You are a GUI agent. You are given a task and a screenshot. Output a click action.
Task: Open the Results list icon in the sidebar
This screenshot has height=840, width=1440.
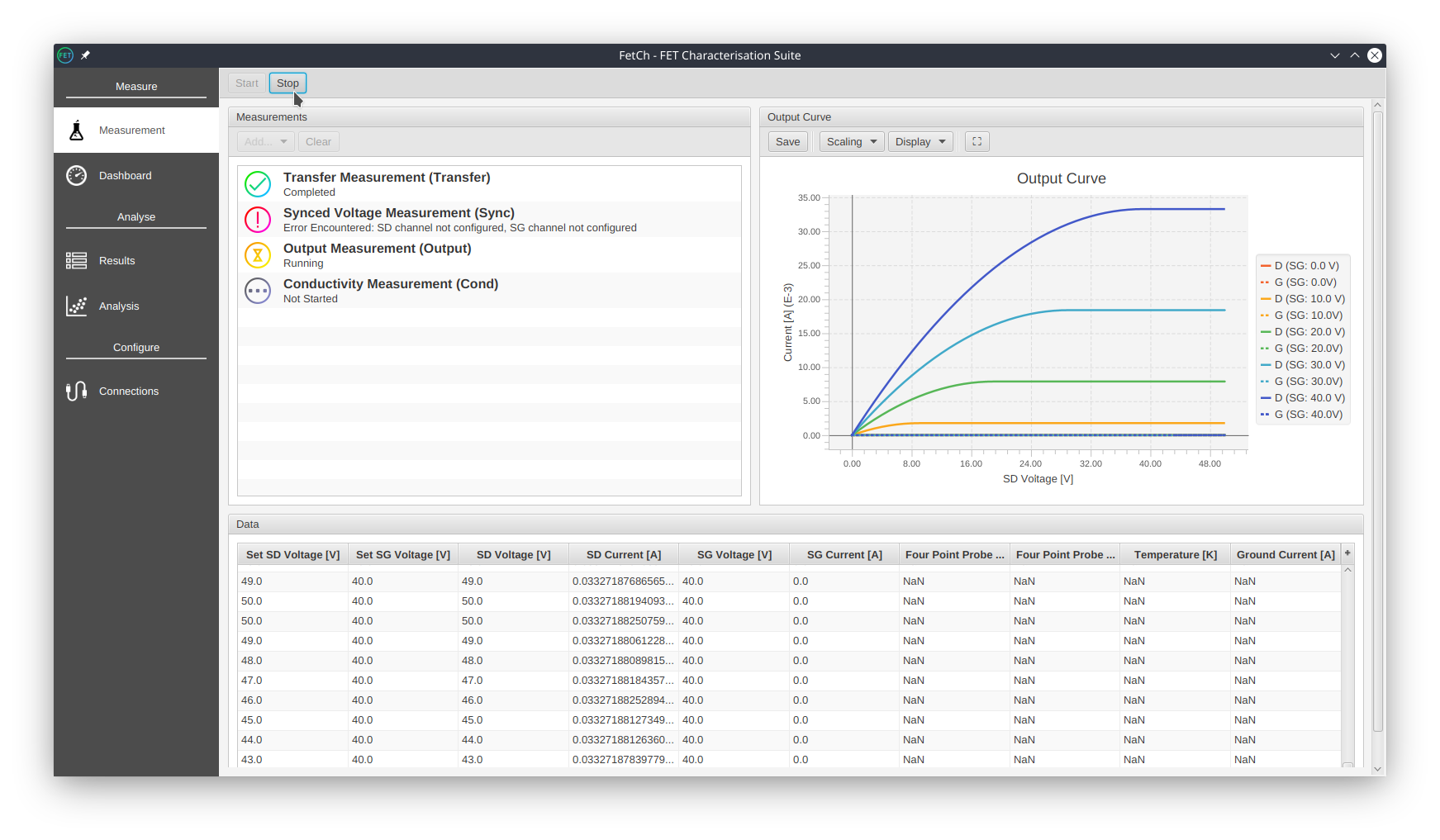[x=77, y=261]
